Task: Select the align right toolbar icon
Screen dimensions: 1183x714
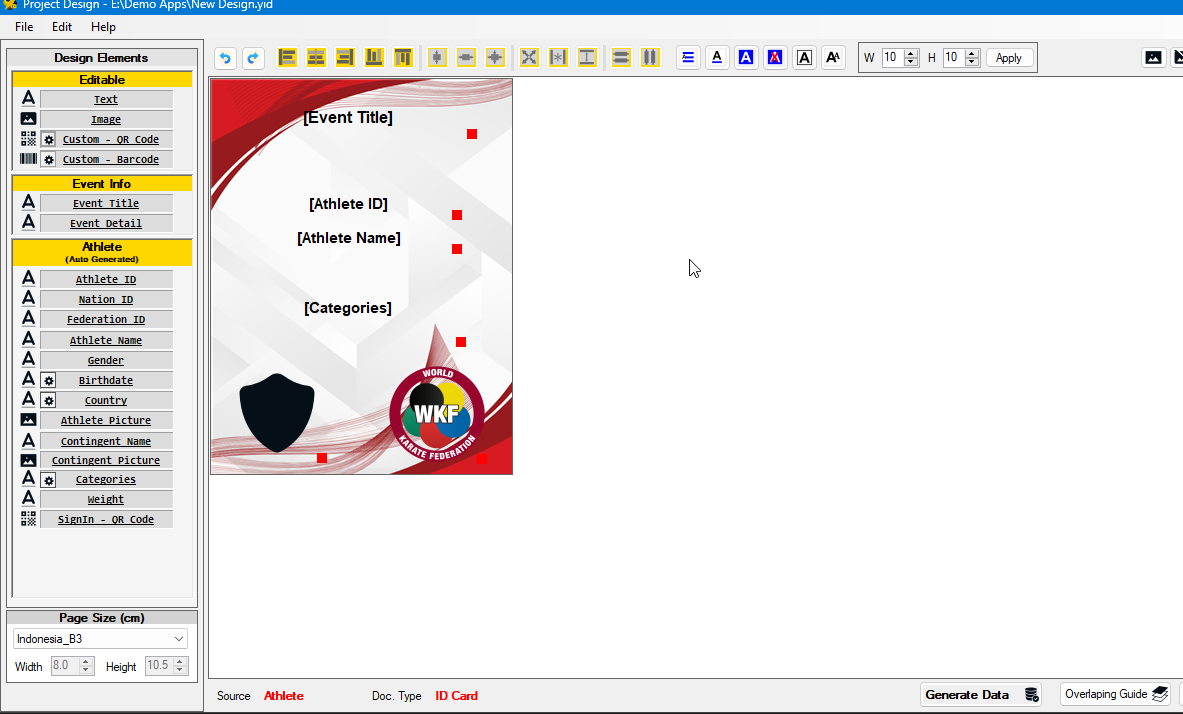Action: (344, 57)
